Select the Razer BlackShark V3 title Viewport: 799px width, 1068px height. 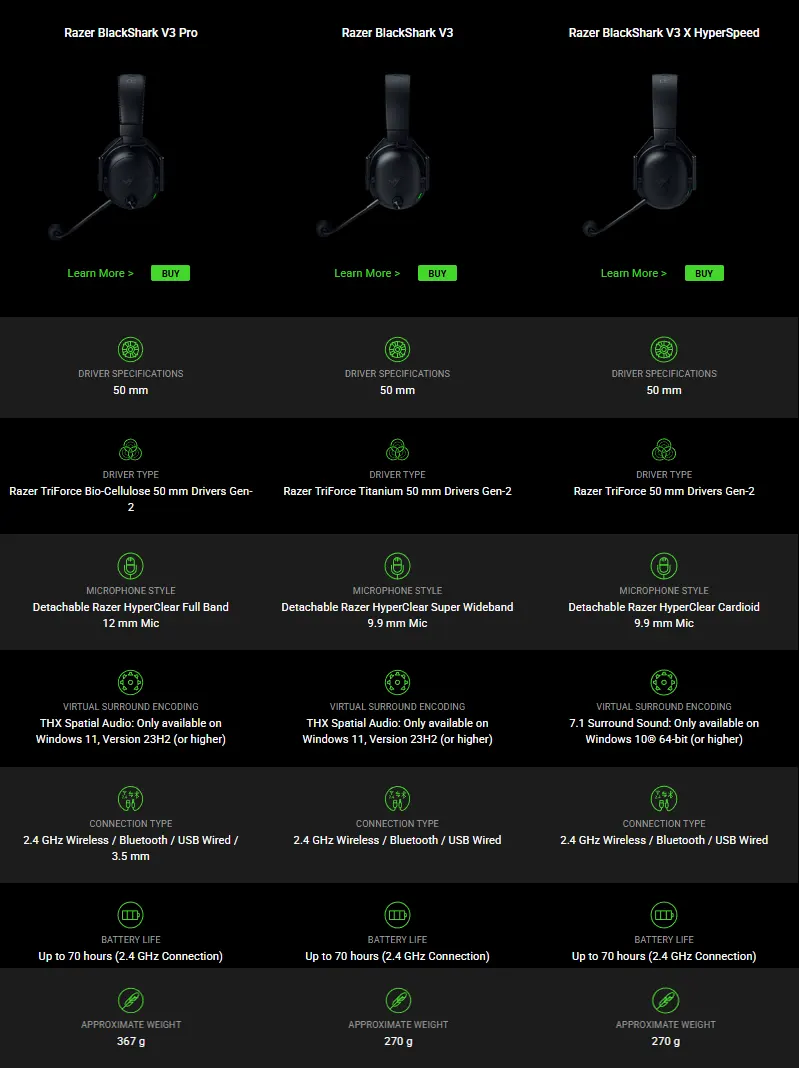click(x=397, y=33)
